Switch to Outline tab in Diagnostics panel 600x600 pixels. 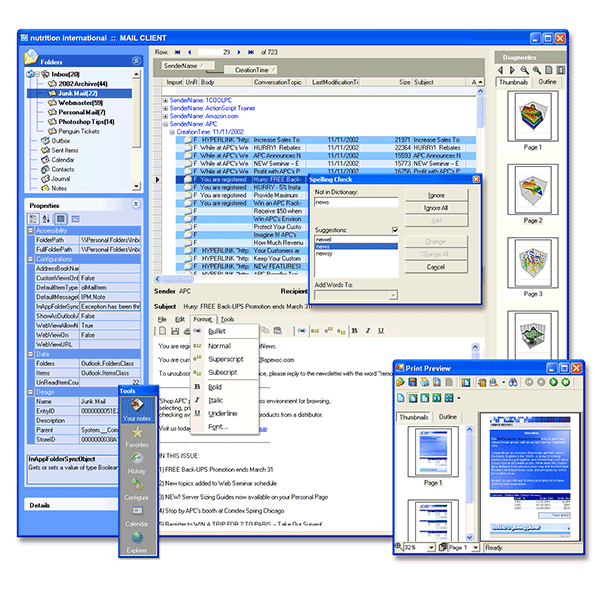coord(547,82)
